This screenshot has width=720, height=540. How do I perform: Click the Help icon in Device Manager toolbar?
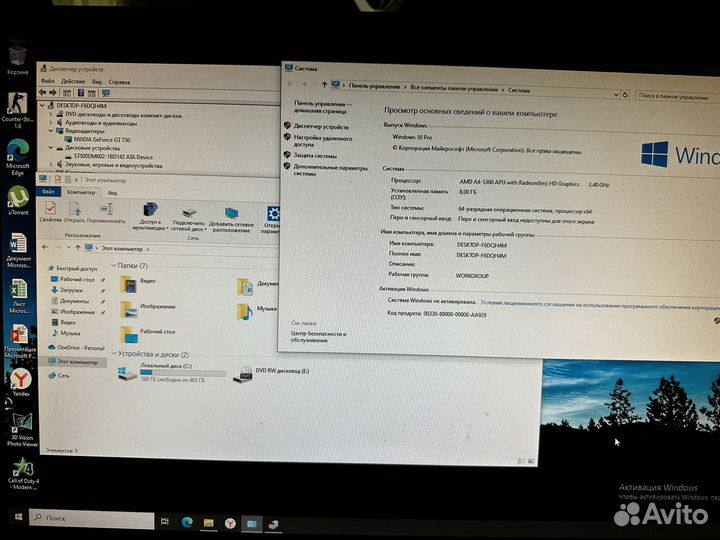81,93
